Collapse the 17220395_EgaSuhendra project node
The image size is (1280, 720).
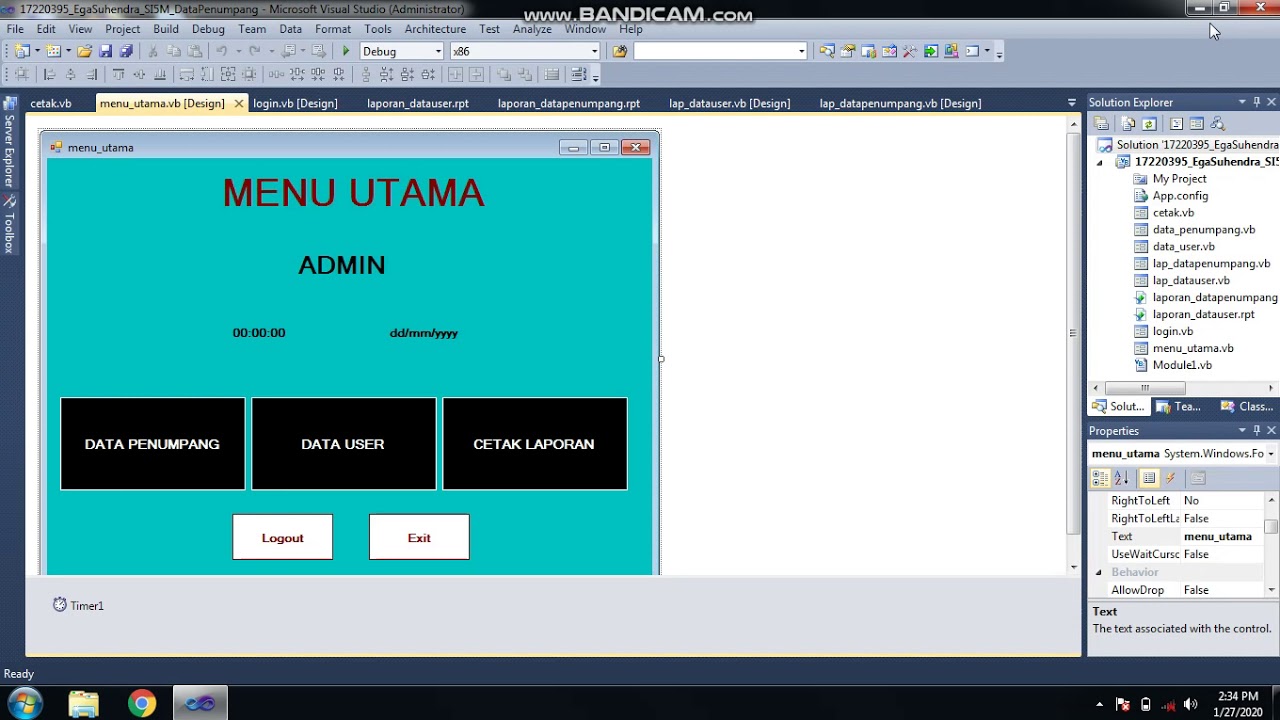pyautogui.click(x=1101, y=162)
